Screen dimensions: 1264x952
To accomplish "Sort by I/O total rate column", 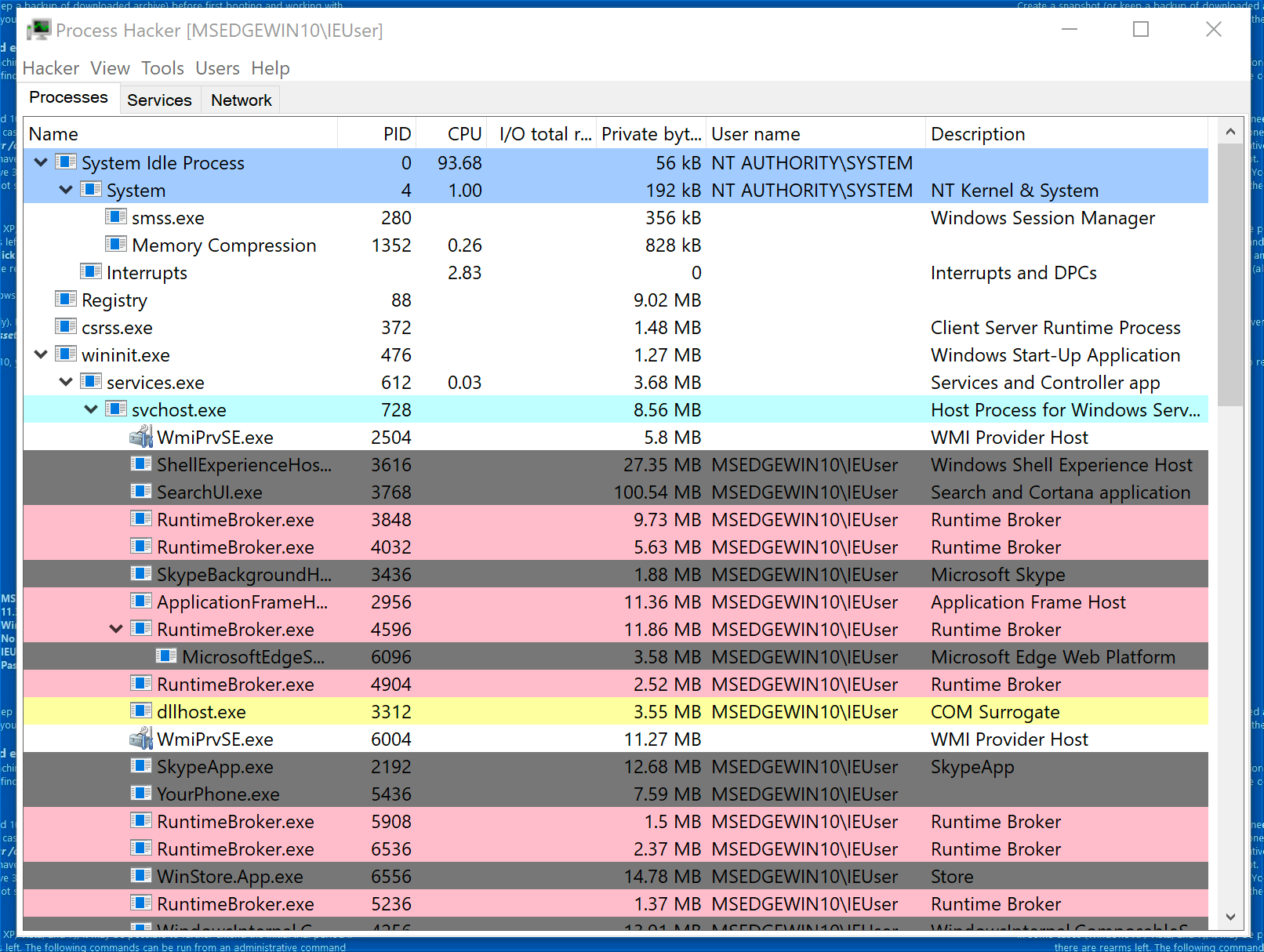I will coord(541,134).
